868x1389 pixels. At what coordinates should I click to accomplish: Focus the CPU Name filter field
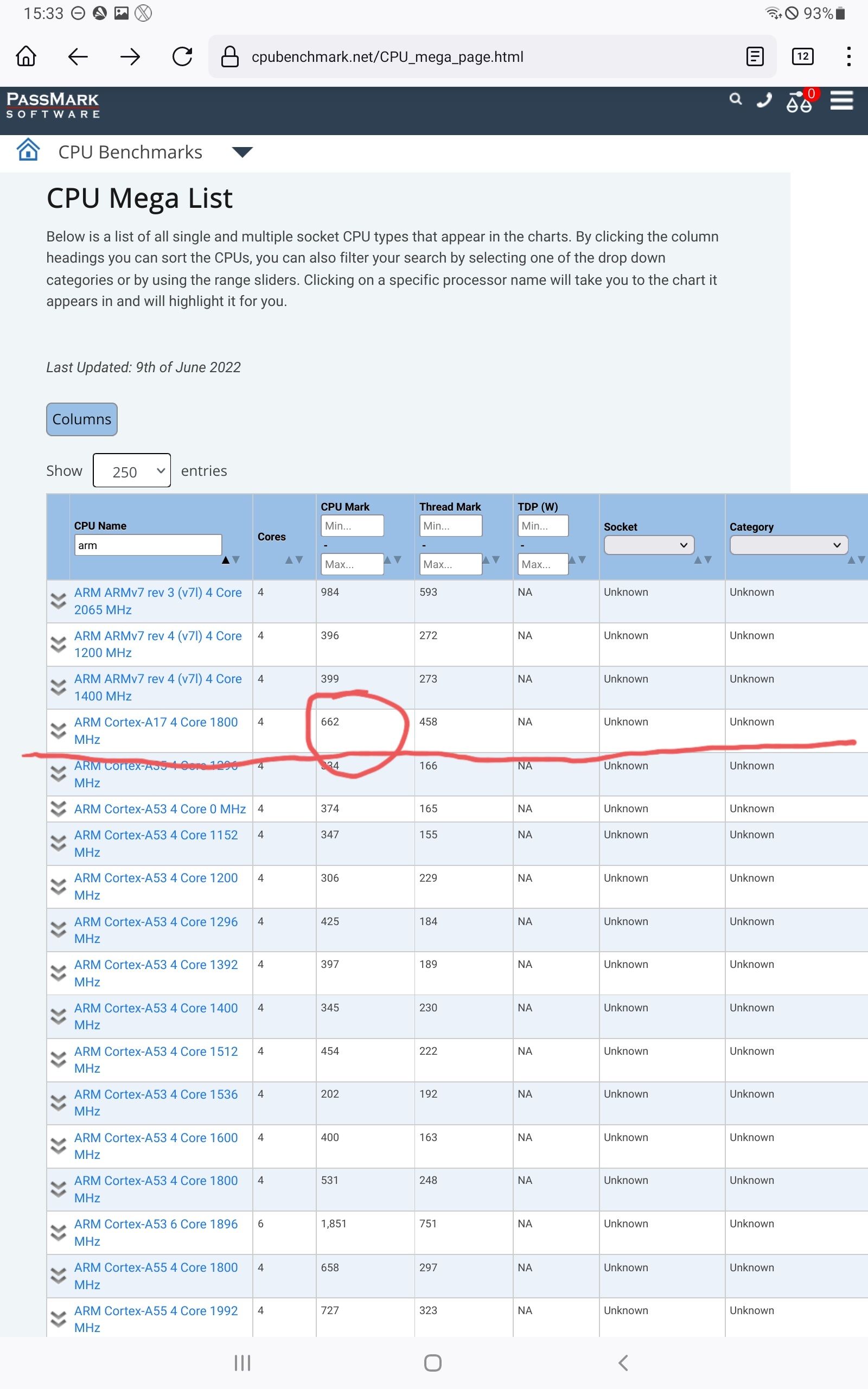coord(148,545)
